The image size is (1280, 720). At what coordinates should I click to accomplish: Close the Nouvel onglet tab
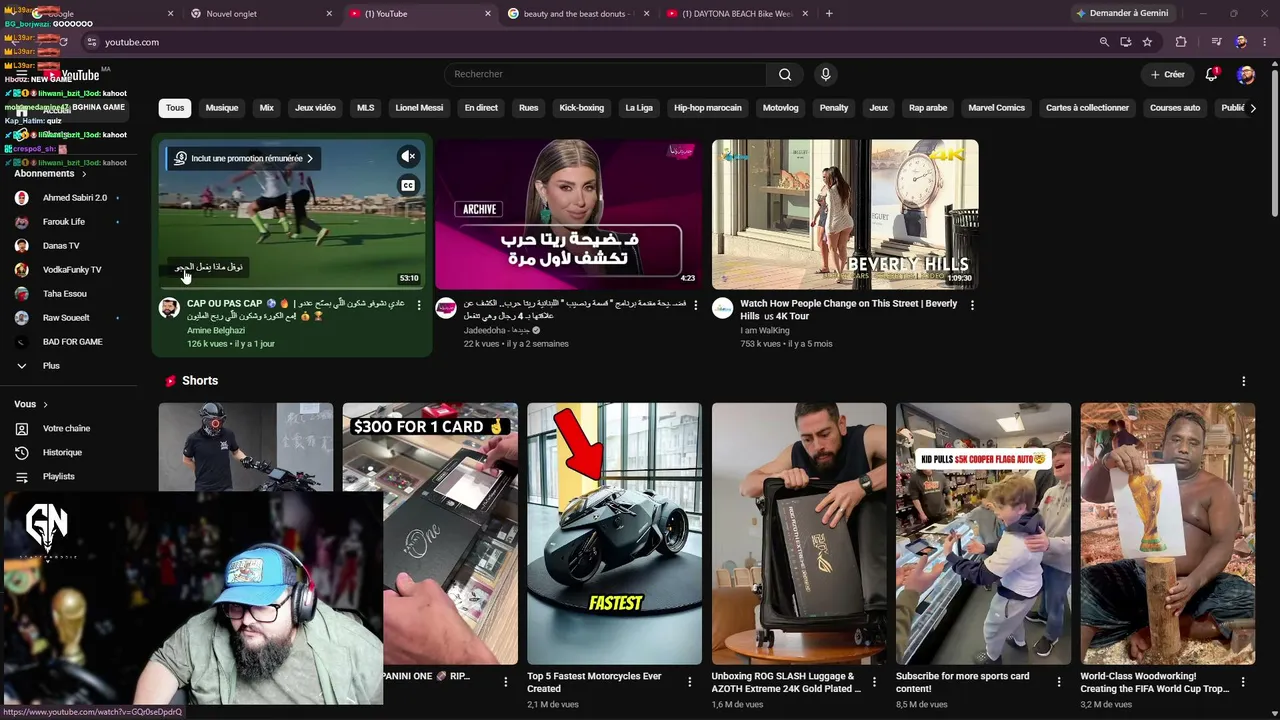coord(329,14)
